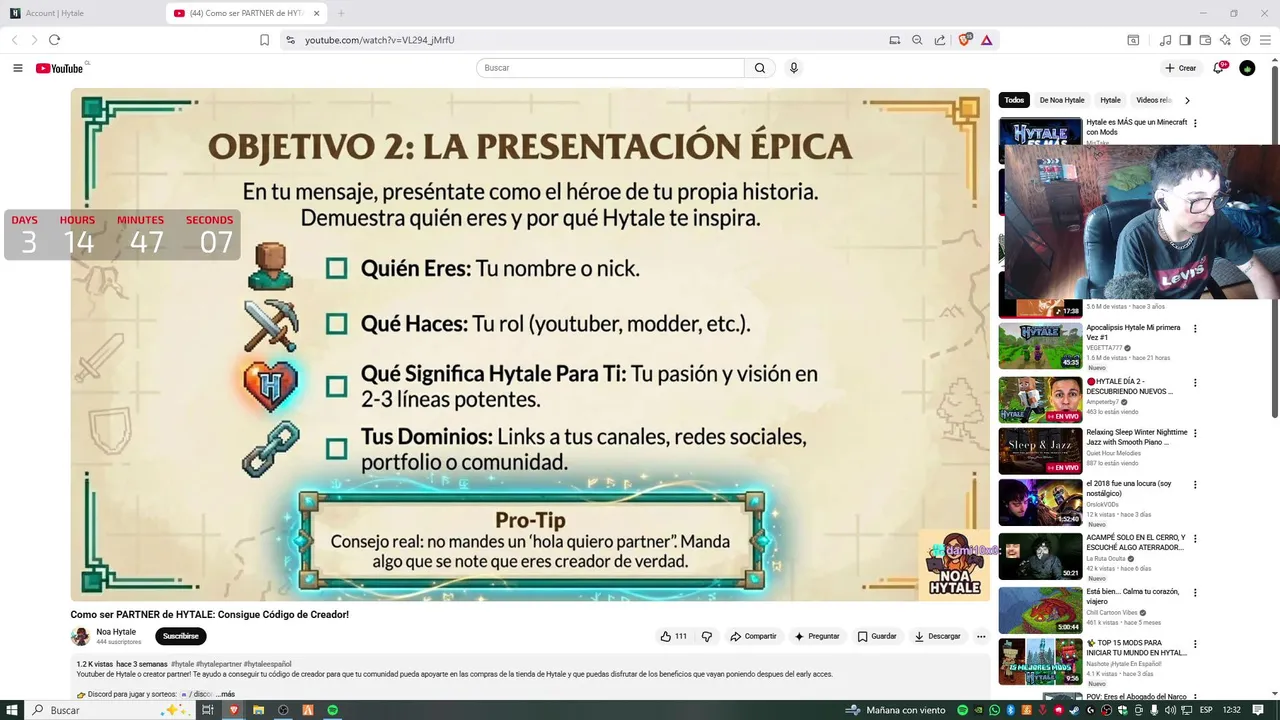The height and width of the screenshot is (720, 1280).
Task: Like the video with thumbs up
Action: click(673, 636)
